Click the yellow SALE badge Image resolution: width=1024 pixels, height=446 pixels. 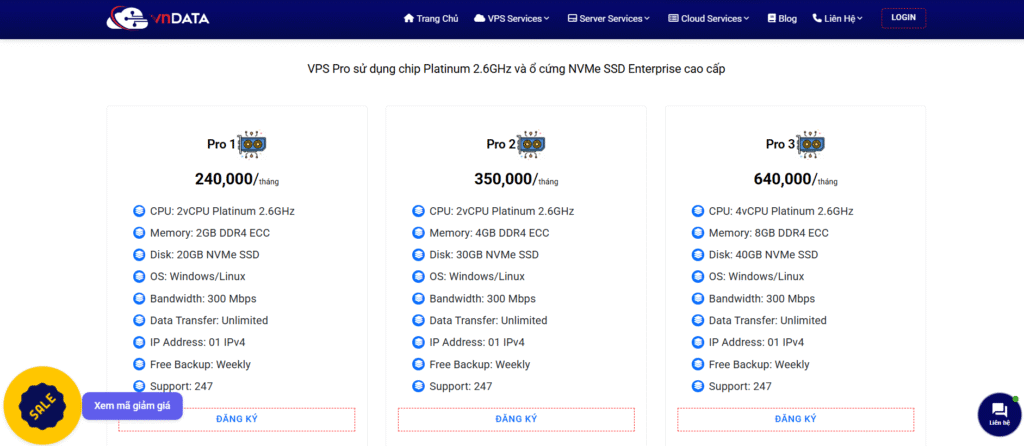42,407
